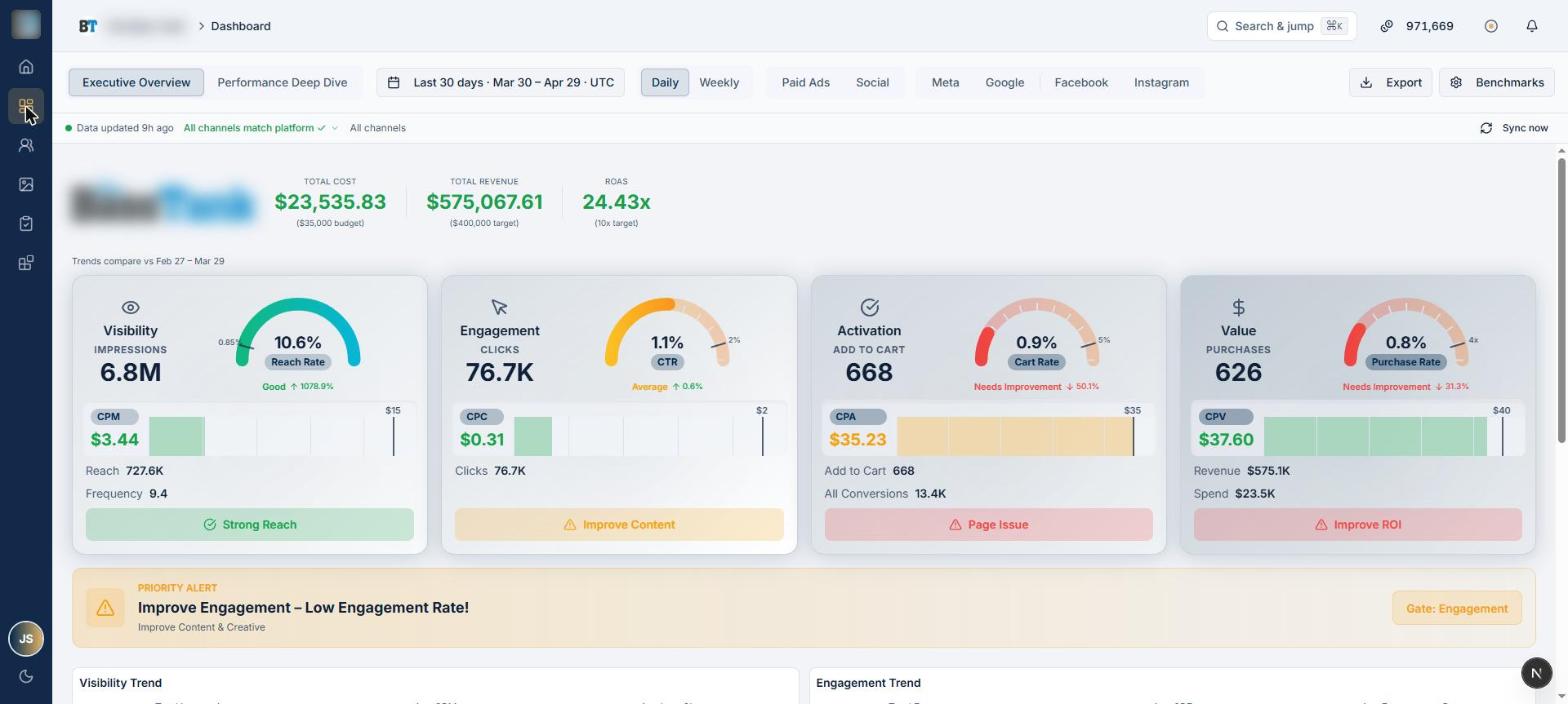Click the JS user avatar

pyautogui.click(x=26, y=638)
